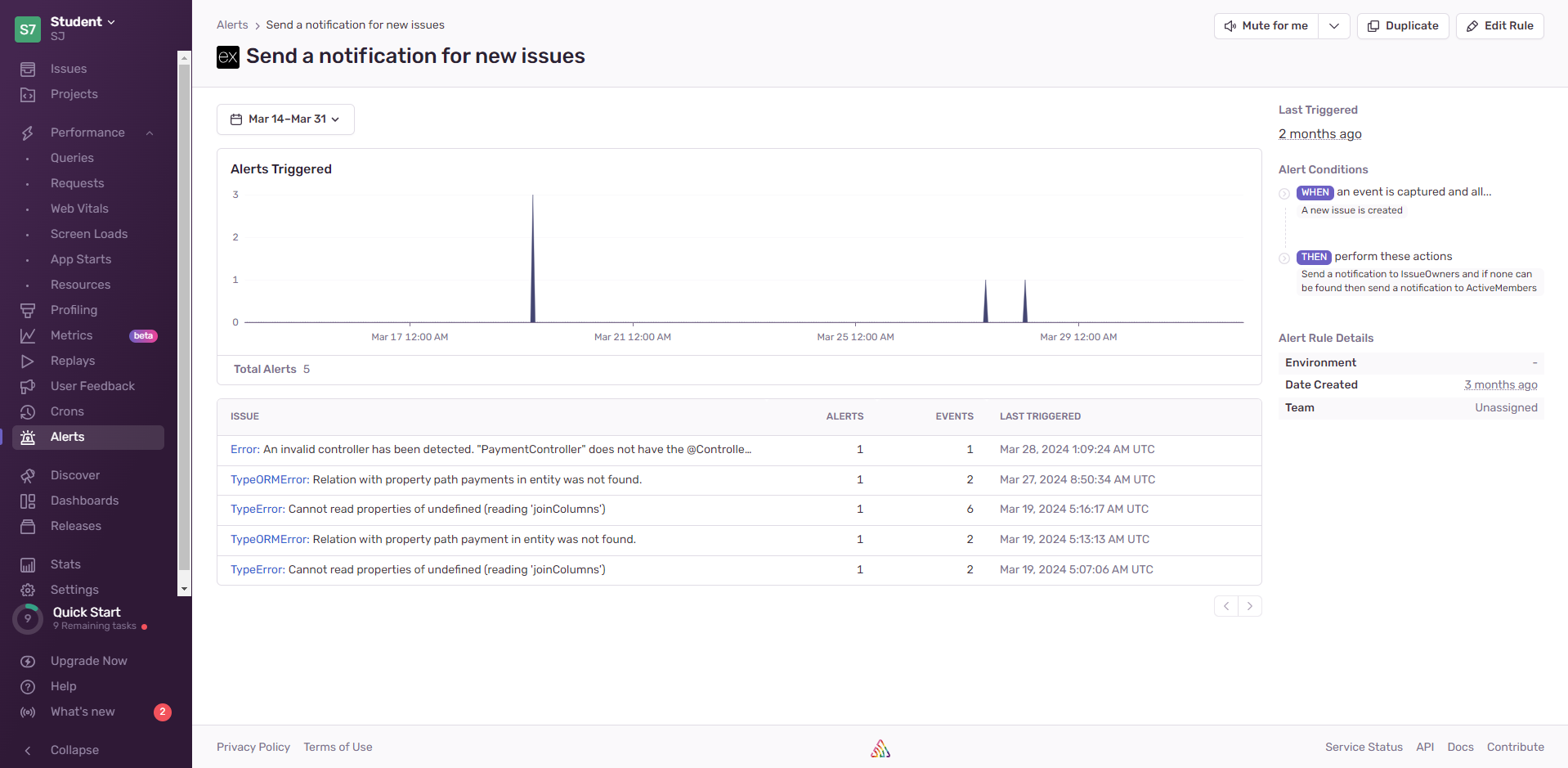Open Replays via its play icon
Viewport: 1568px width, 768px height.
click(28, 362)
